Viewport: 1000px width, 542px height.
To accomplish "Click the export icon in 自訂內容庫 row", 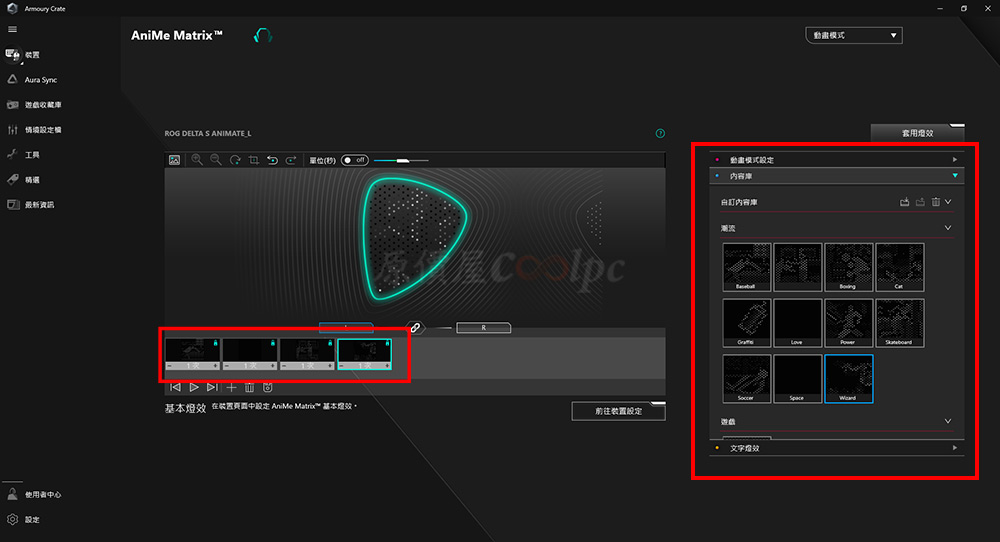I will (920, 202).
